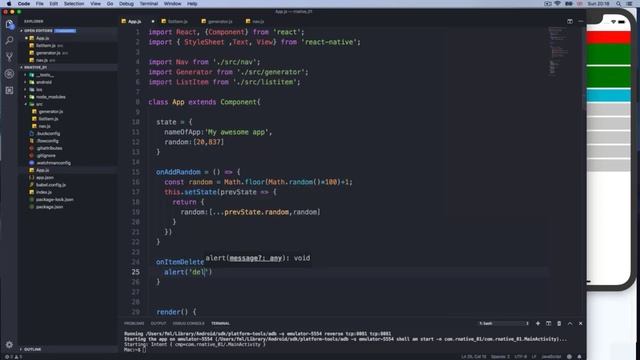Click the notifications bell in the status bar
The height and width of the screenshot is (360, 640).
pos(579,357)
